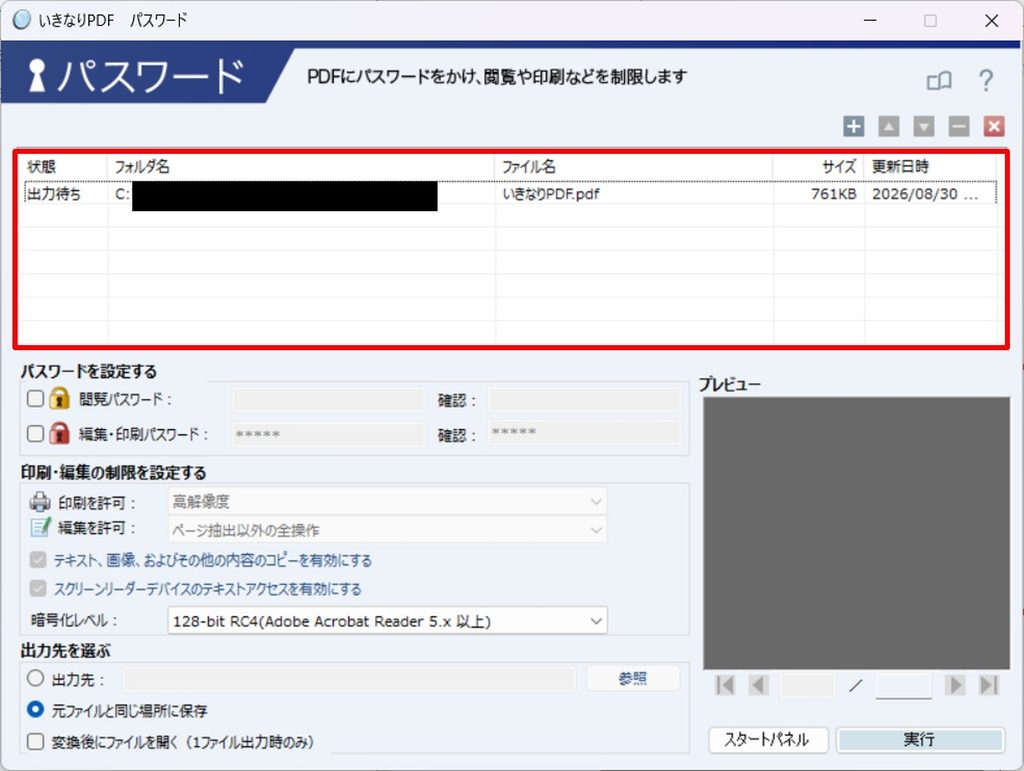This screenshot has width=1024, height=771.
Task: Click the red padlock 編集・印刷パスワード icon
Action: (x=59, y=433)
